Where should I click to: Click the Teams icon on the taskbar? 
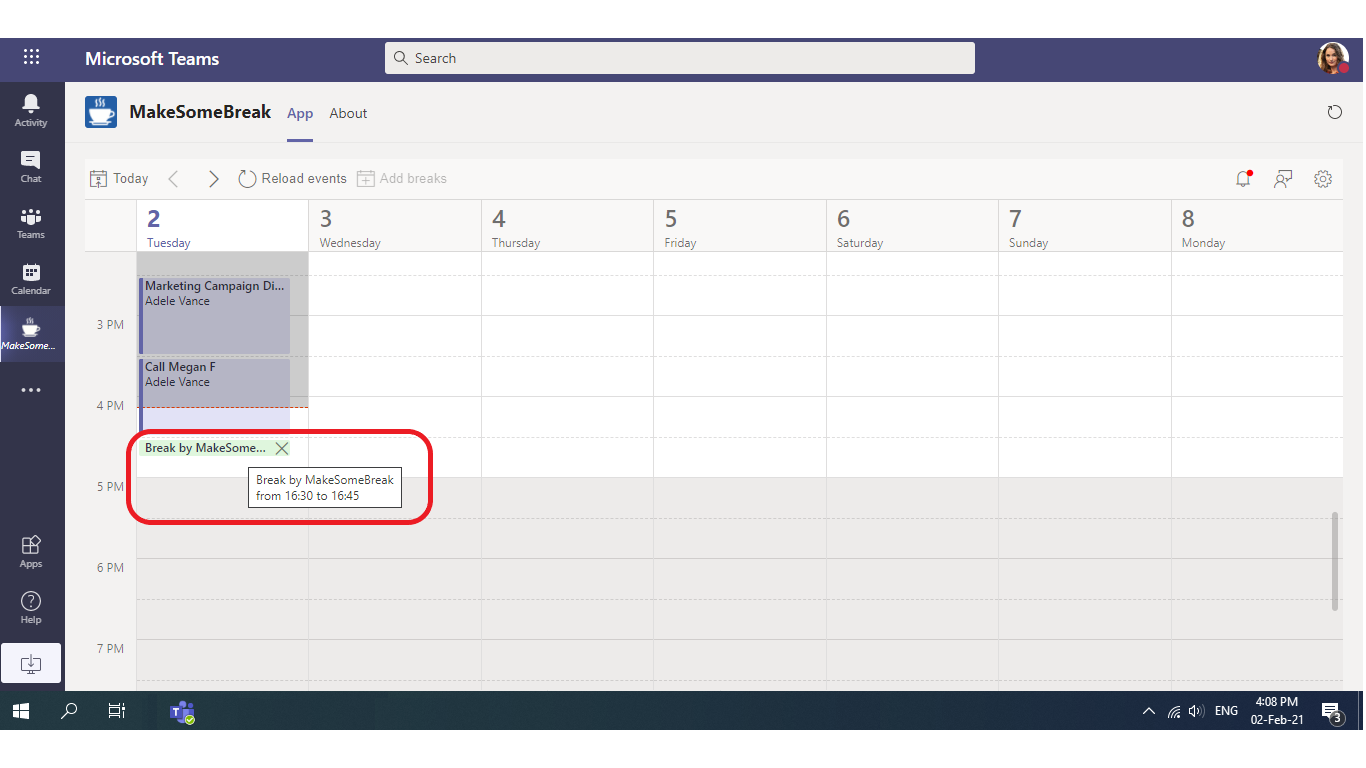(182, 711)
